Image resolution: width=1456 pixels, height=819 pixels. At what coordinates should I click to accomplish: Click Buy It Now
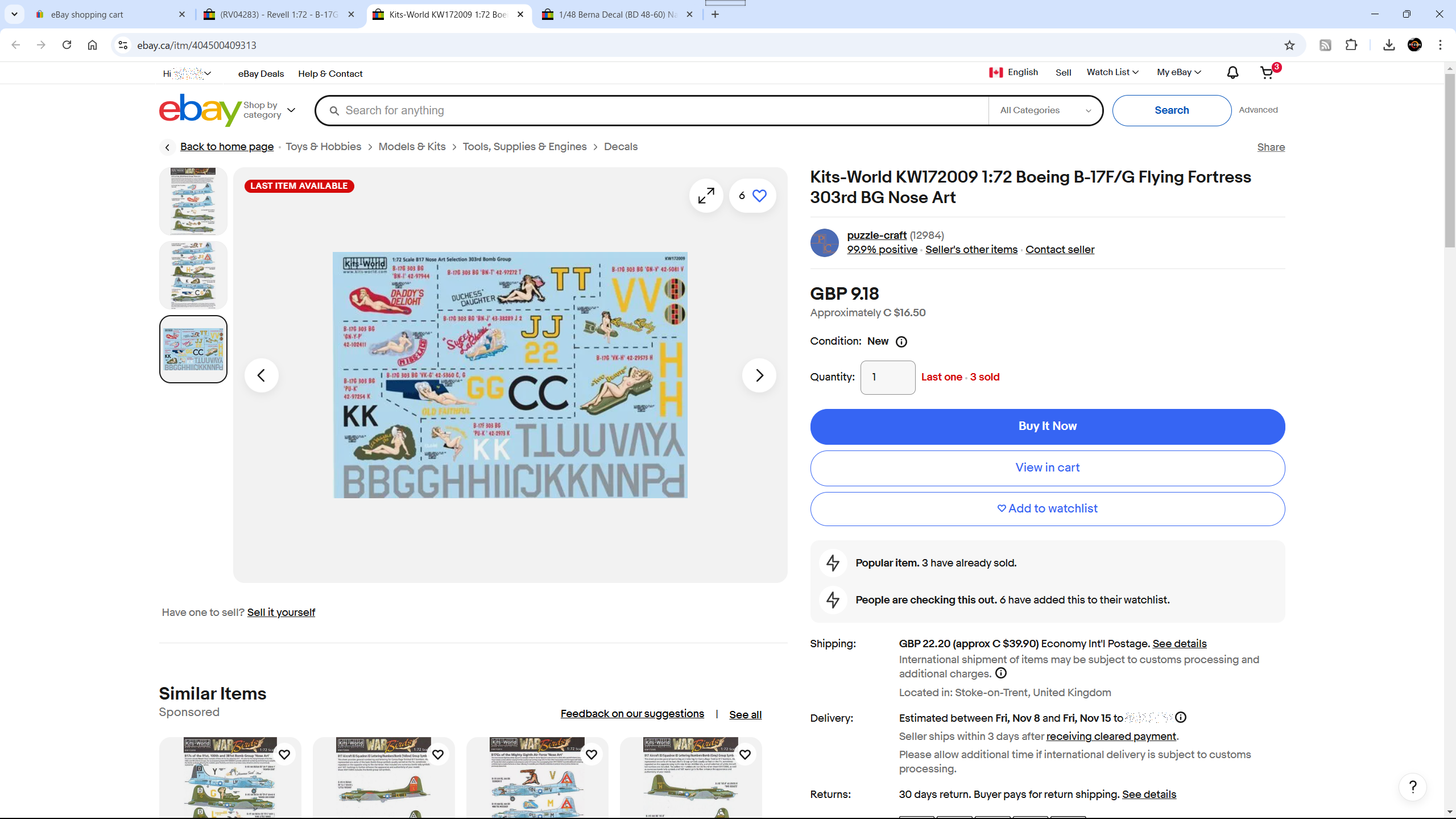pyautogui.click(x=1047, y=427)
